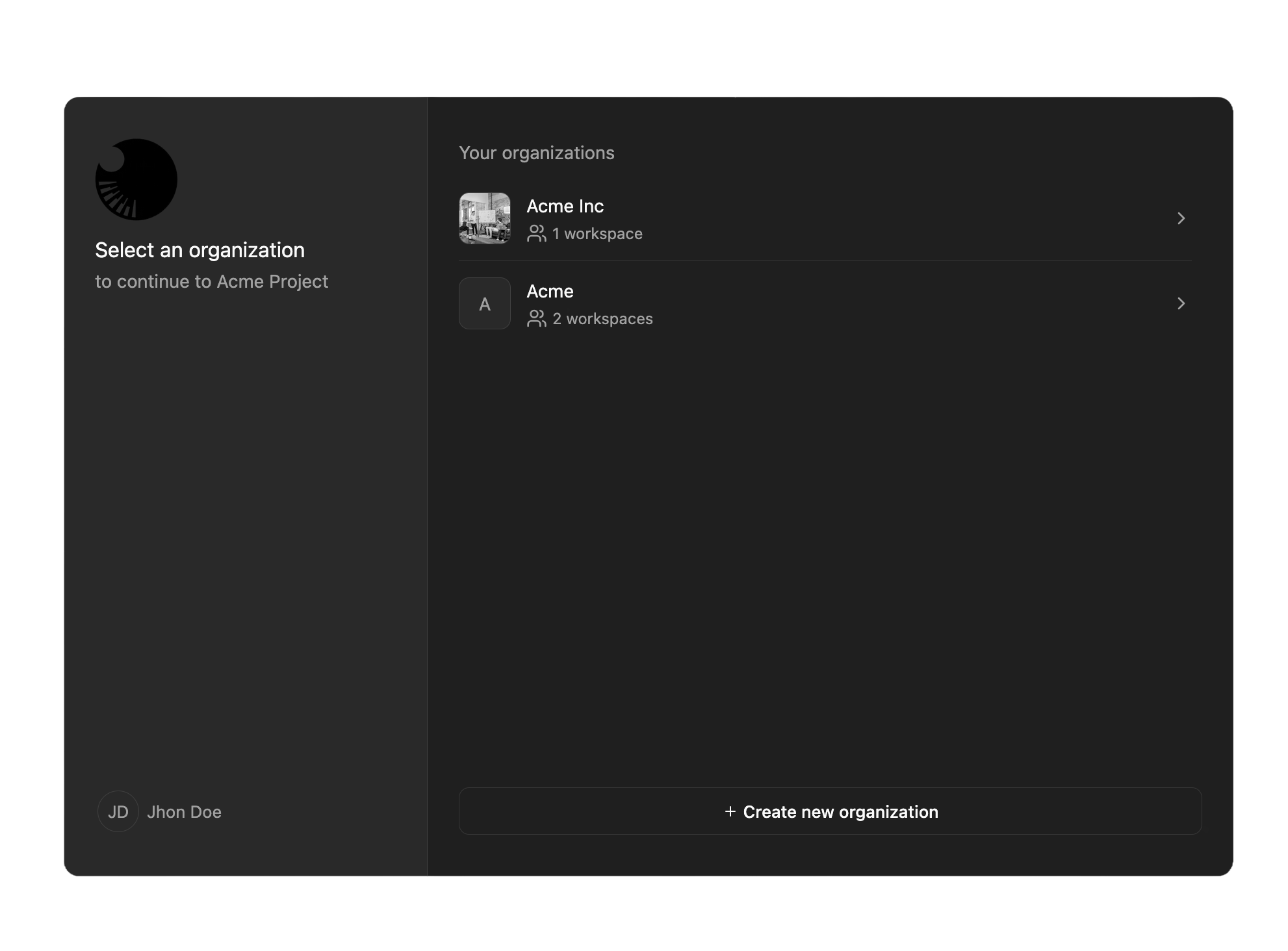
Task: Click the Select an organization heading
Action: [x=200, y=250]
